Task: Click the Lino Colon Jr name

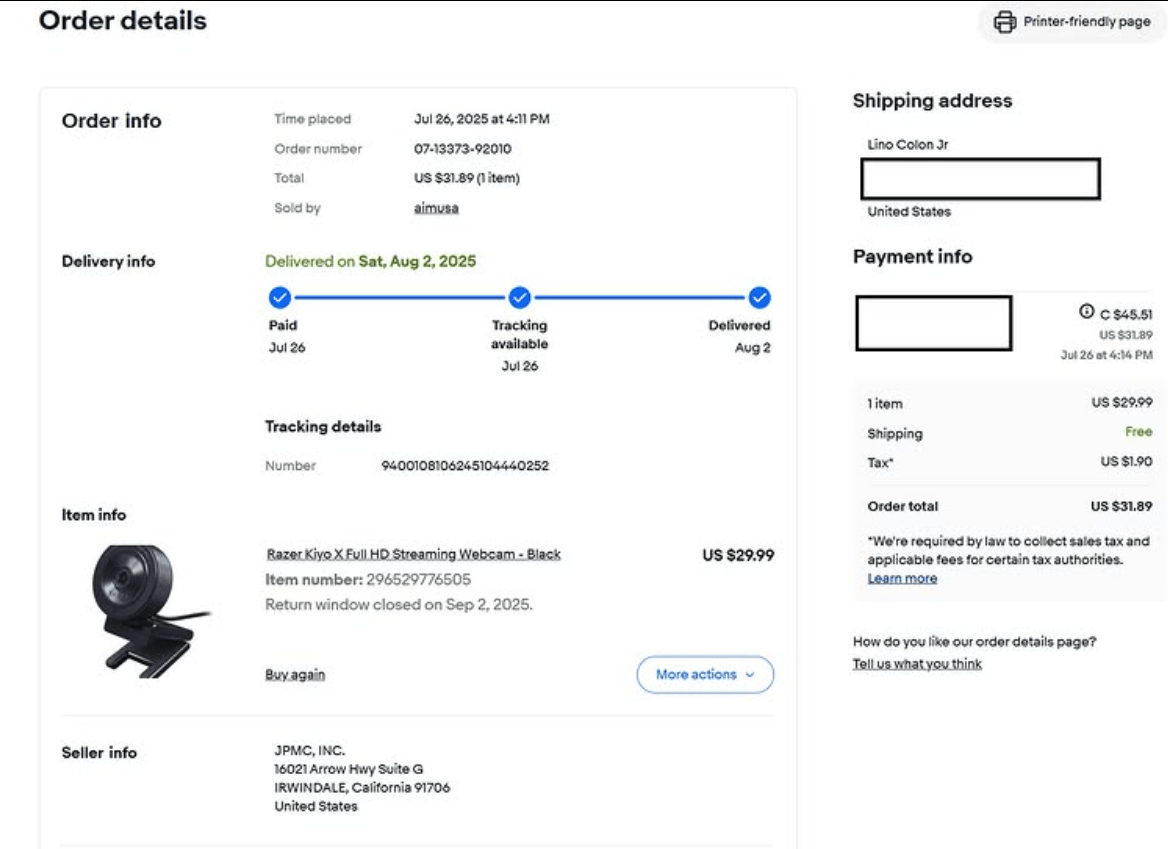Action: point(907,144)
